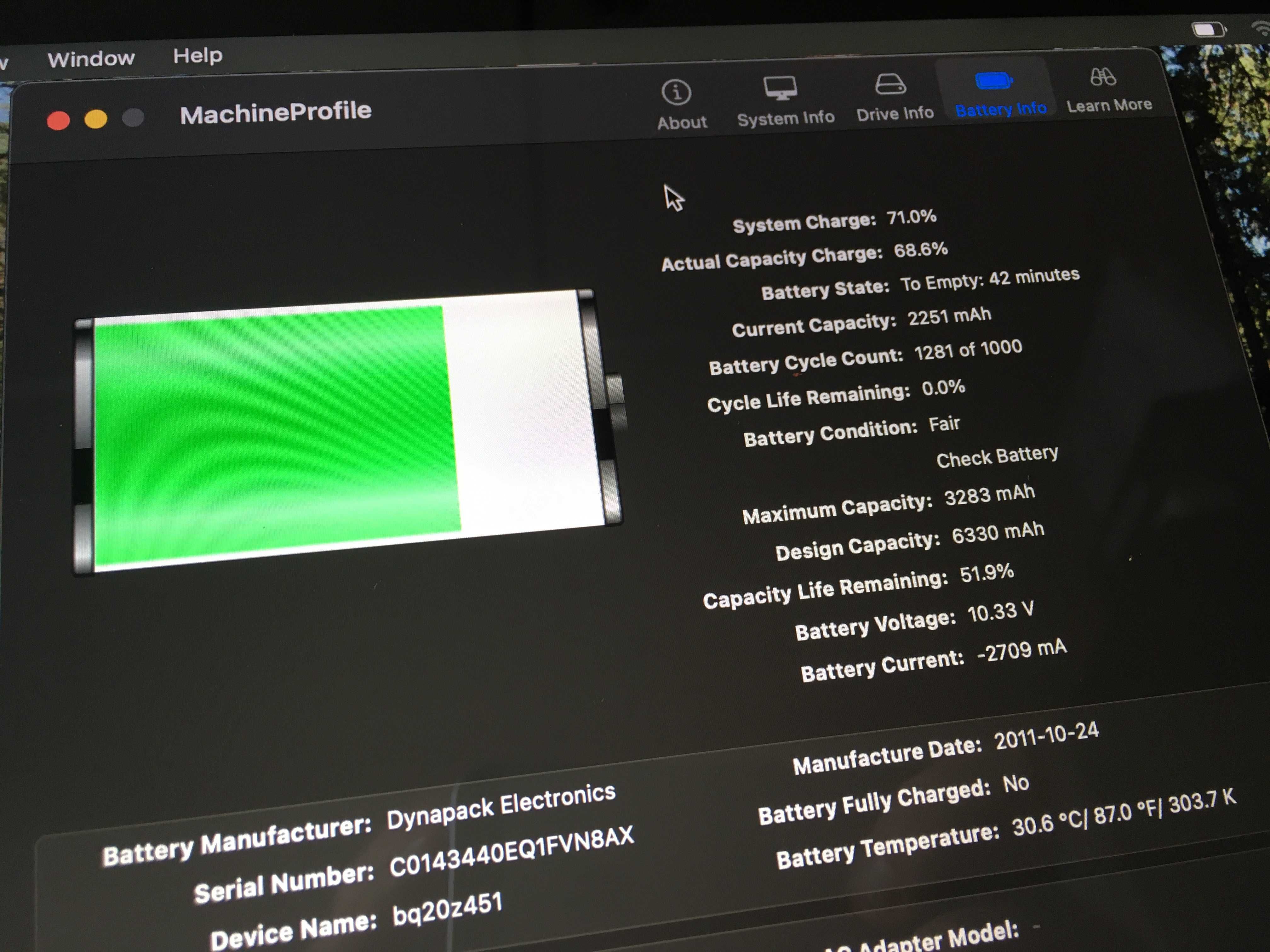Click the Battery Manufacturer label
This screenshot has width=1270, height=952.
[x=237, y=842]
